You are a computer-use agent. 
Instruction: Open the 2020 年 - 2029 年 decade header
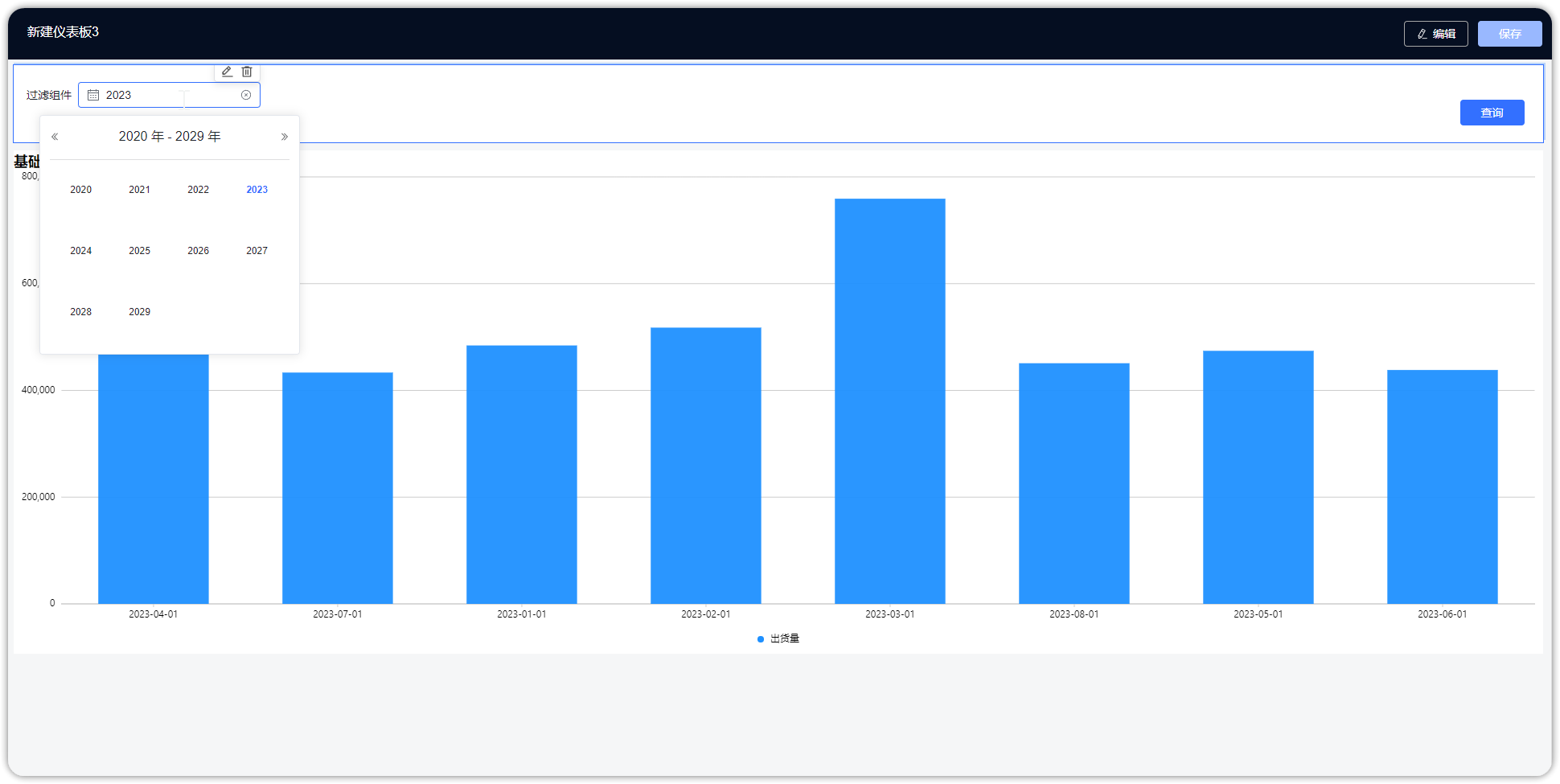point(170,137)
